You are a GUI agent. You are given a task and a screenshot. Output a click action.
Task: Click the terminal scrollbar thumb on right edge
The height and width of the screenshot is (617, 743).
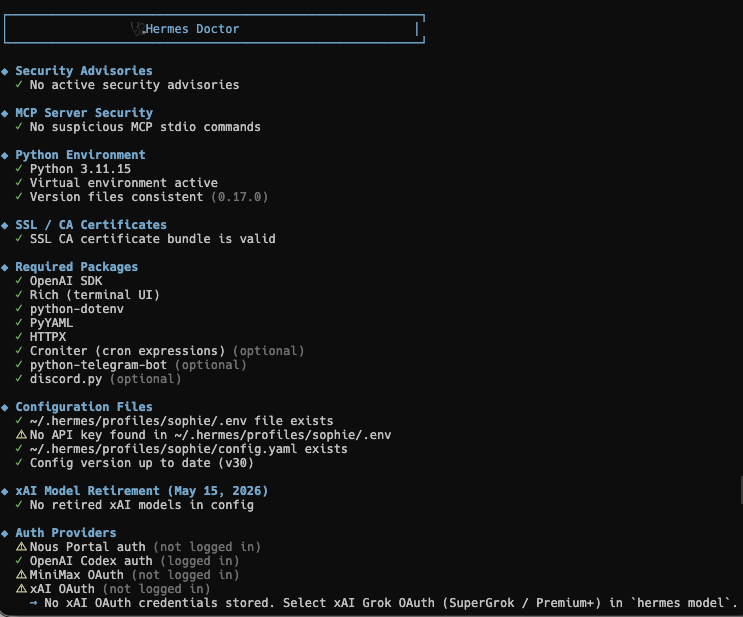741,490
